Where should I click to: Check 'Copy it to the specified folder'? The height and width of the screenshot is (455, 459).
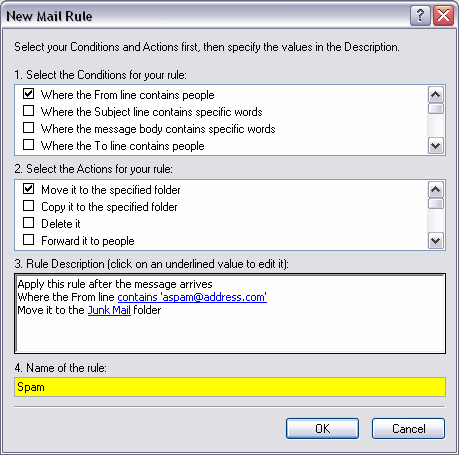29,206
